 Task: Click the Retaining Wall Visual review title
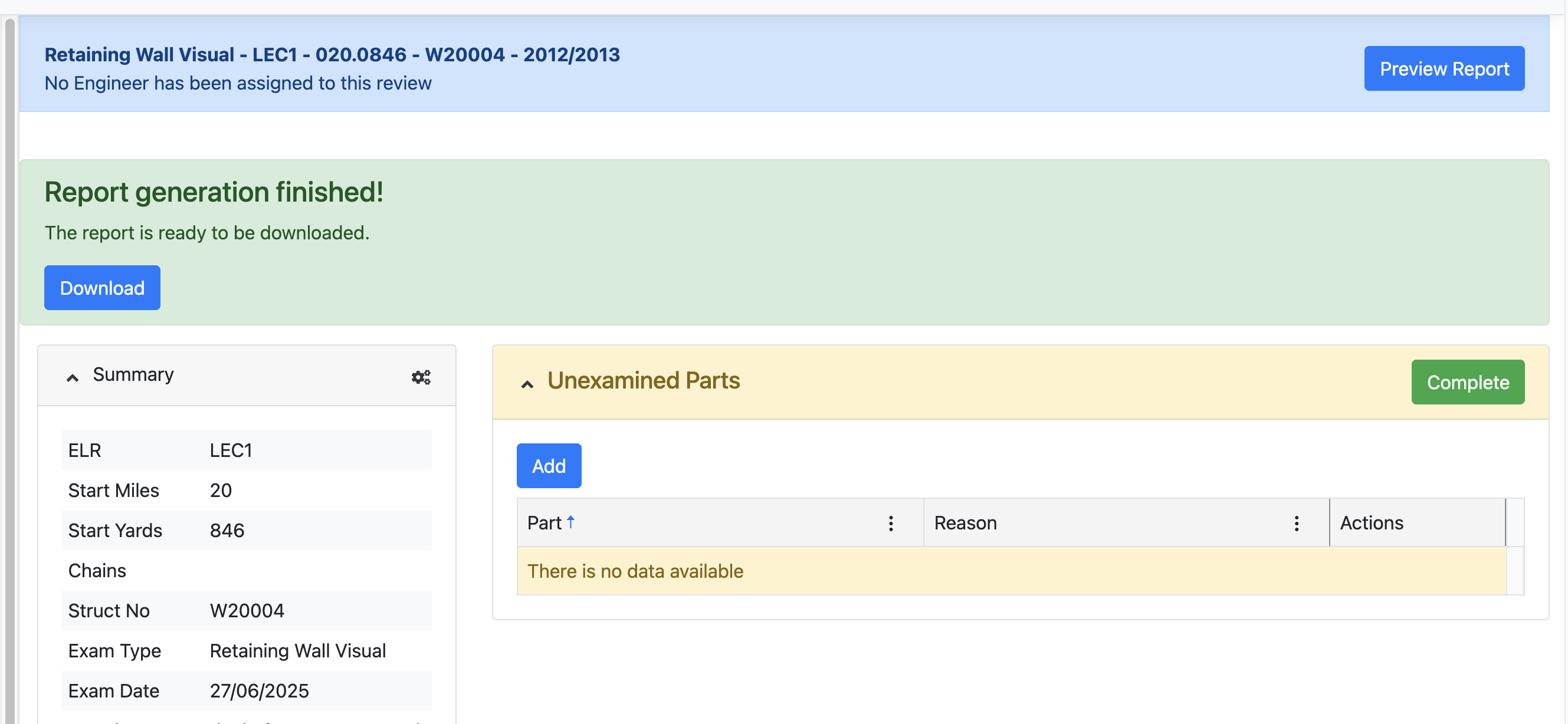click(x=332, y=55)
